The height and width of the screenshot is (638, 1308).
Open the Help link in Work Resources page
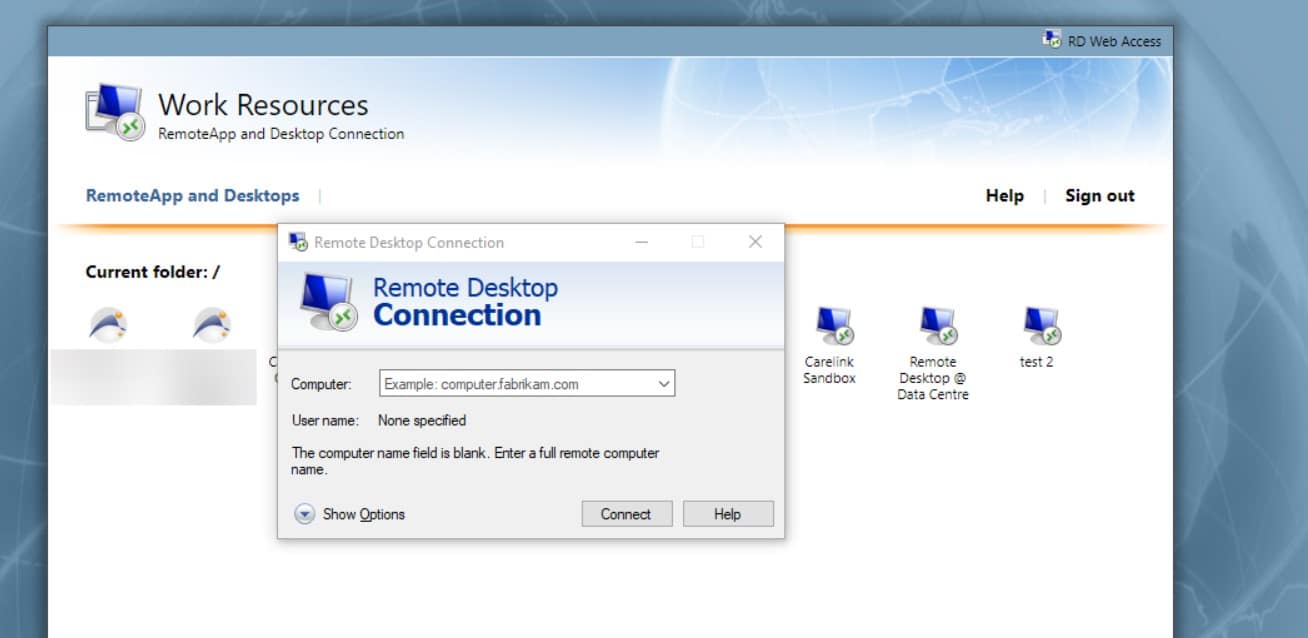click(1004, 196)
